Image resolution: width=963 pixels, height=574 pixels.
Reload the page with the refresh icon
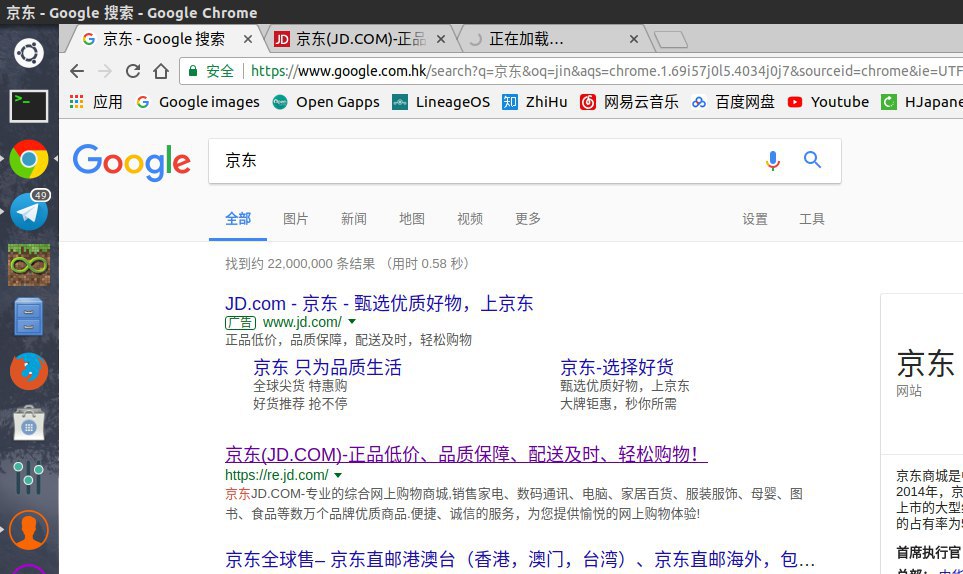(132, 71)
